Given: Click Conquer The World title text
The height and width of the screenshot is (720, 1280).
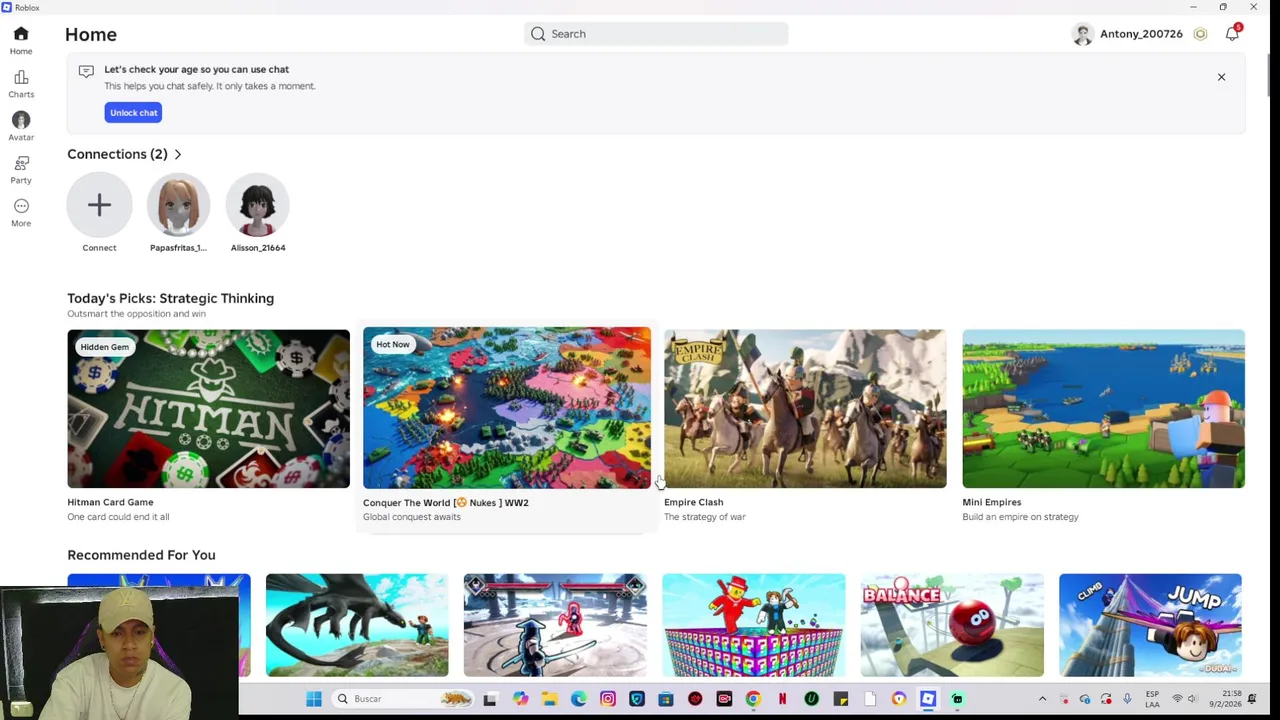Looking at the screenshot, I should 445,503.
